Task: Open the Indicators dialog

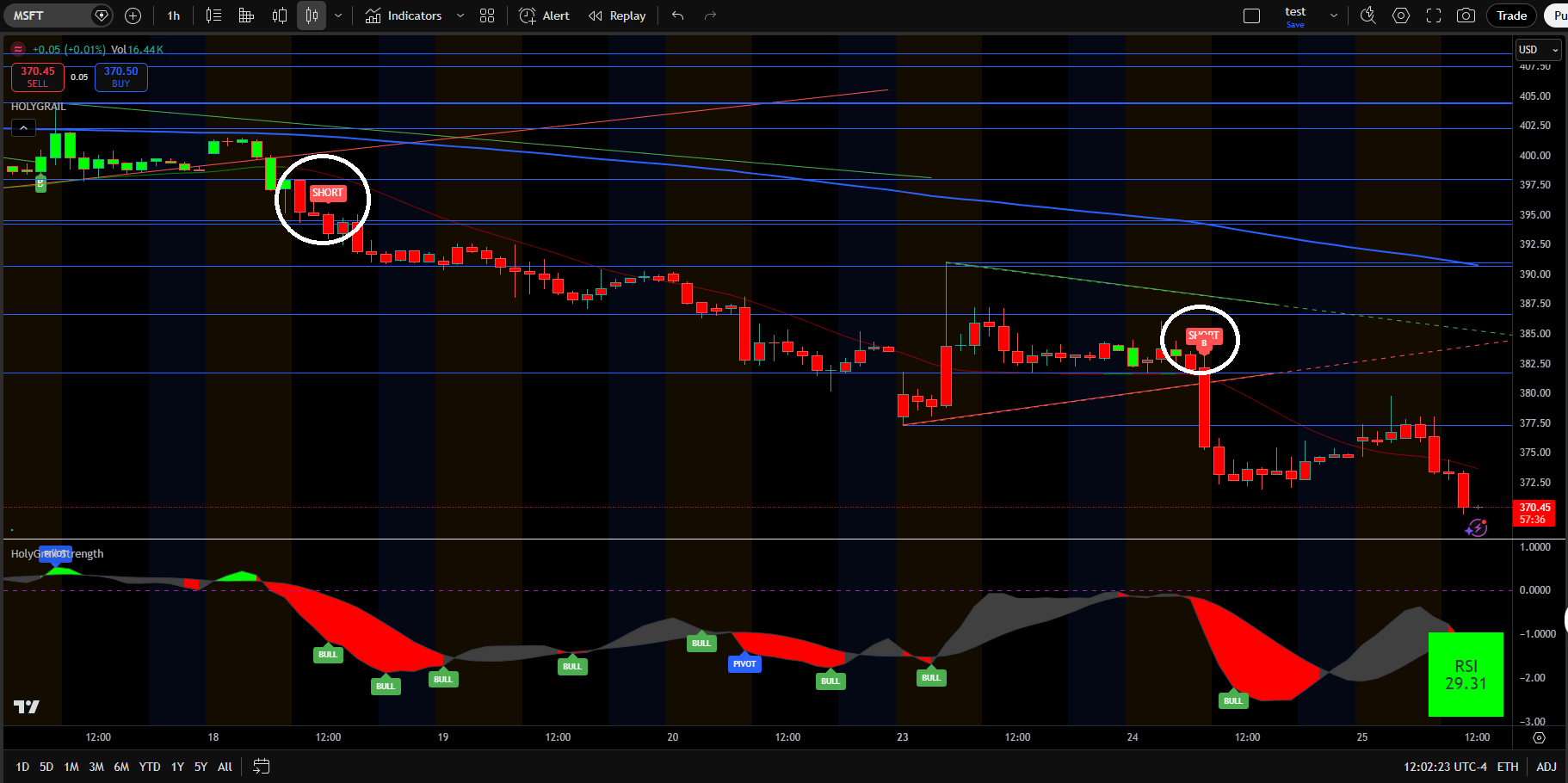Action: click(403, 15)
